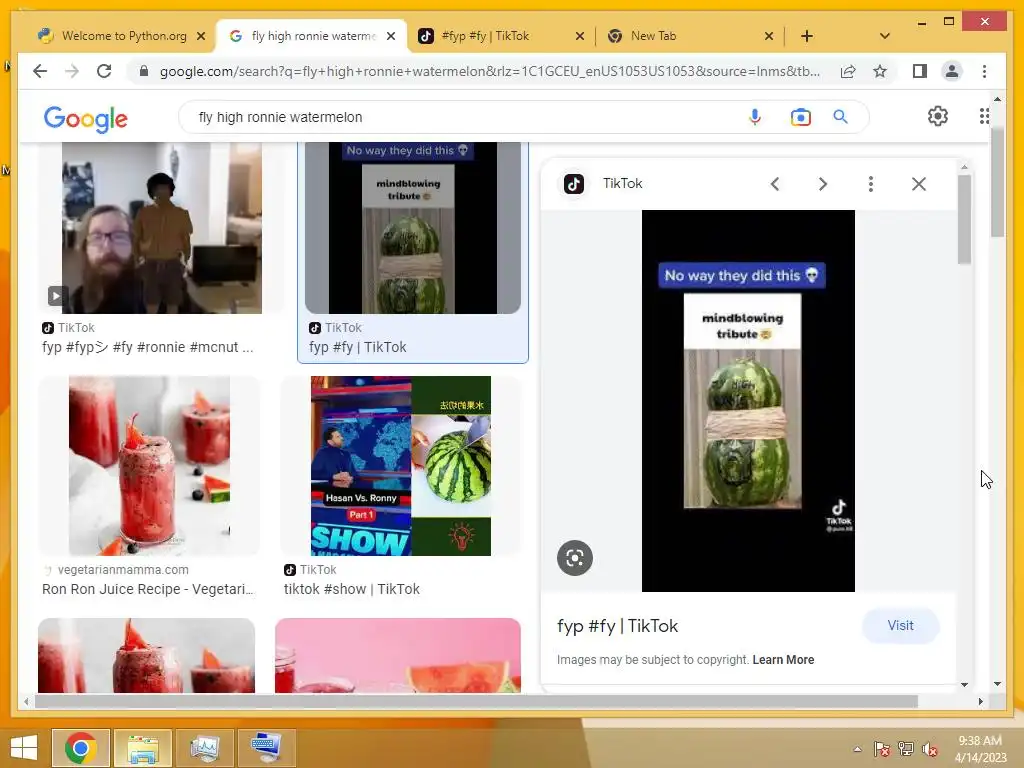Screen dimensions: 1024x768
Task: Open large preview watermelon image
Action: [748, 400]
